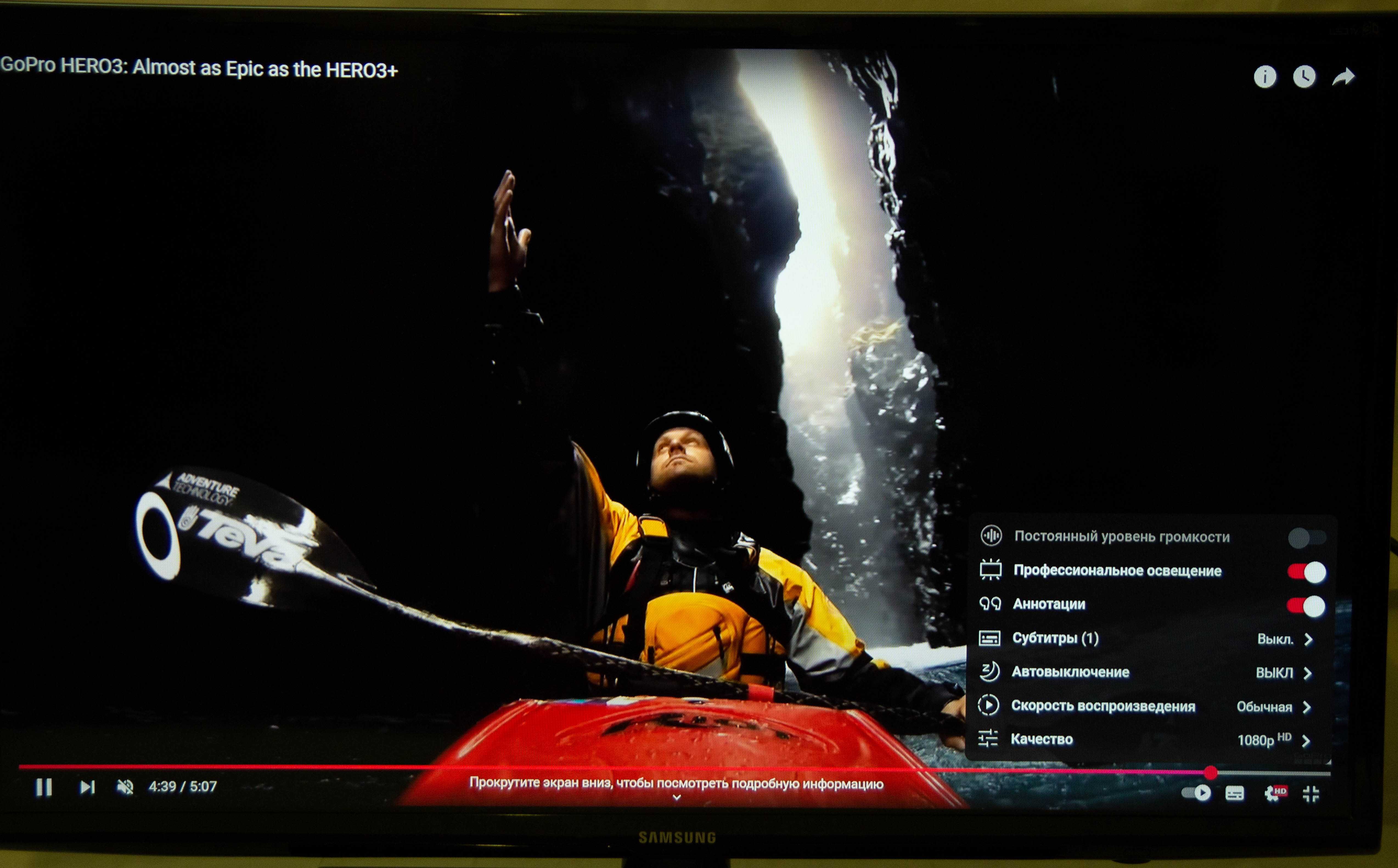
Task: Share the video with arrow icon
Action: click(1343, 76)
